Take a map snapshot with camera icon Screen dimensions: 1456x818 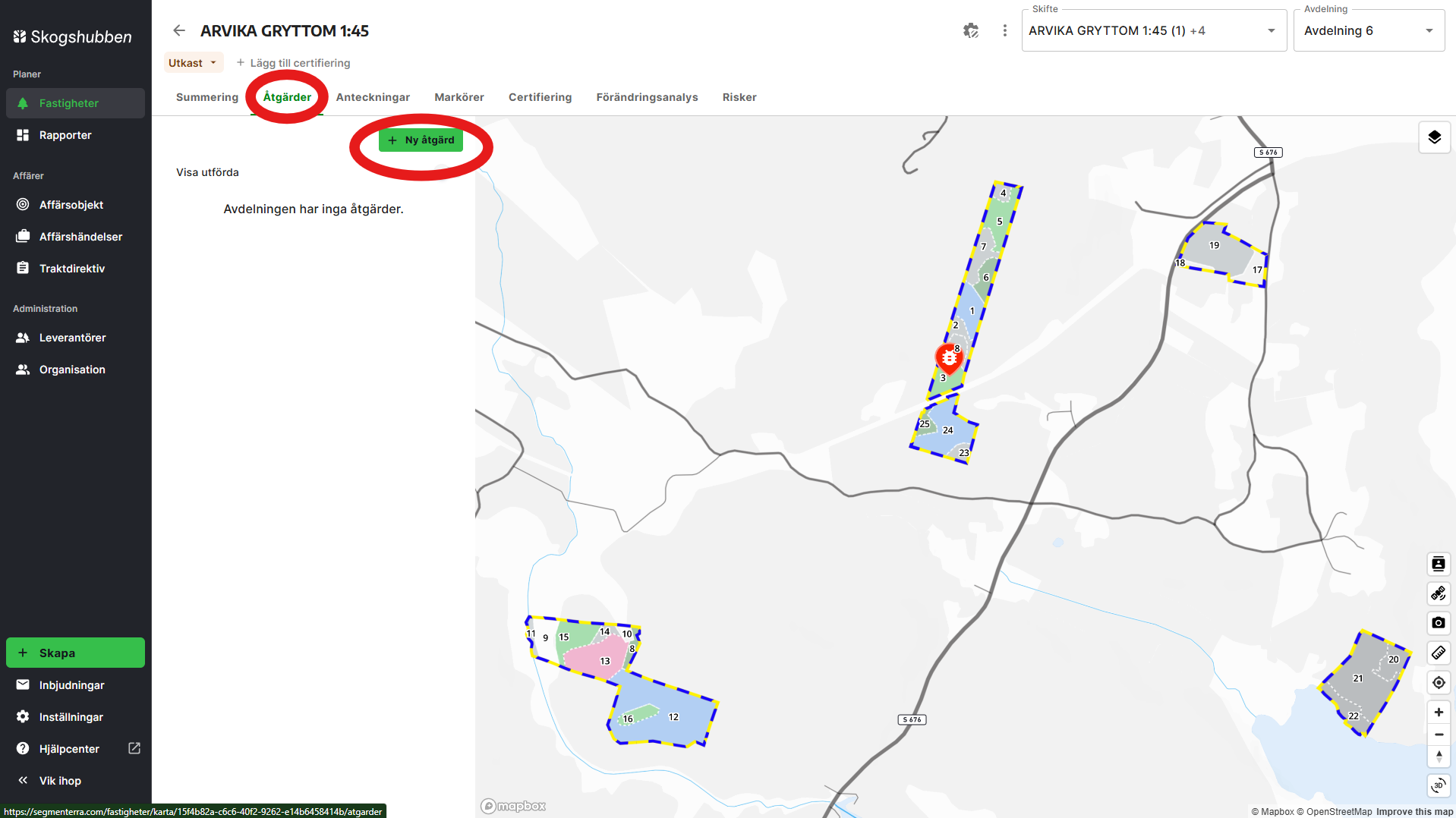point(1439,623)
